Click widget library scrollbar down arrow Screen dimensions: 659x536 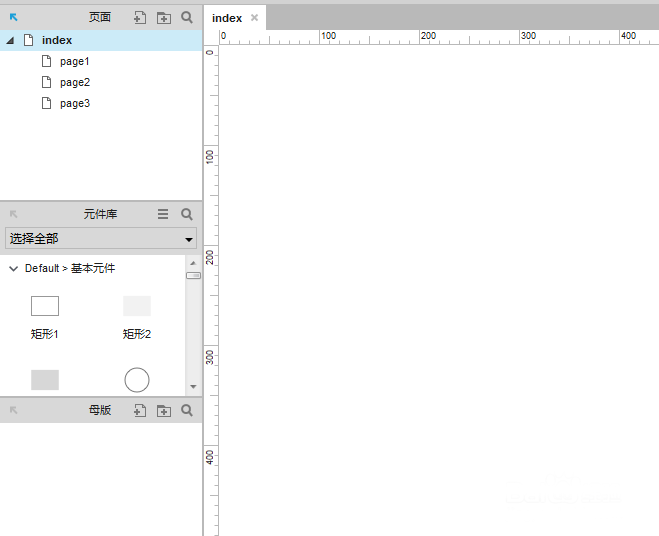[x=193, y=386]
